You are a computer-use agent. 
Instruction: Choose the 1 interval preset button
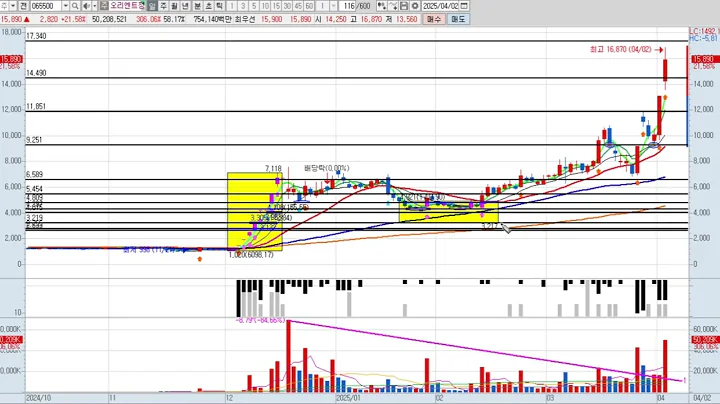(232, 6)
